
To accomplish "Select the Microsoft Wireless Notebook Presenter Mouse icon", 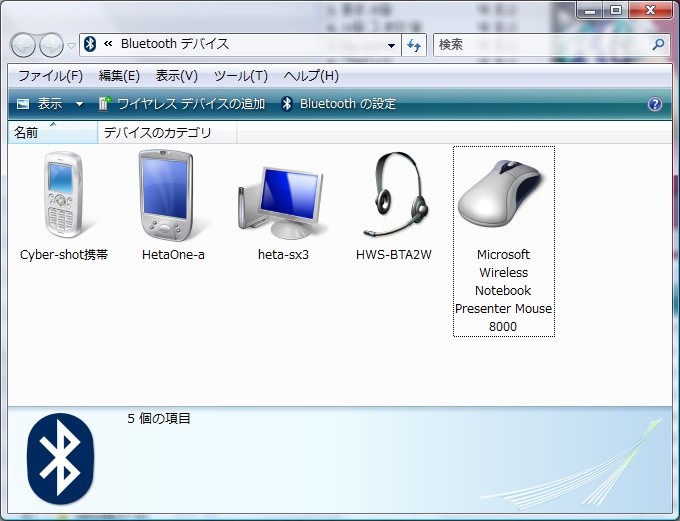I will (501, 193).
